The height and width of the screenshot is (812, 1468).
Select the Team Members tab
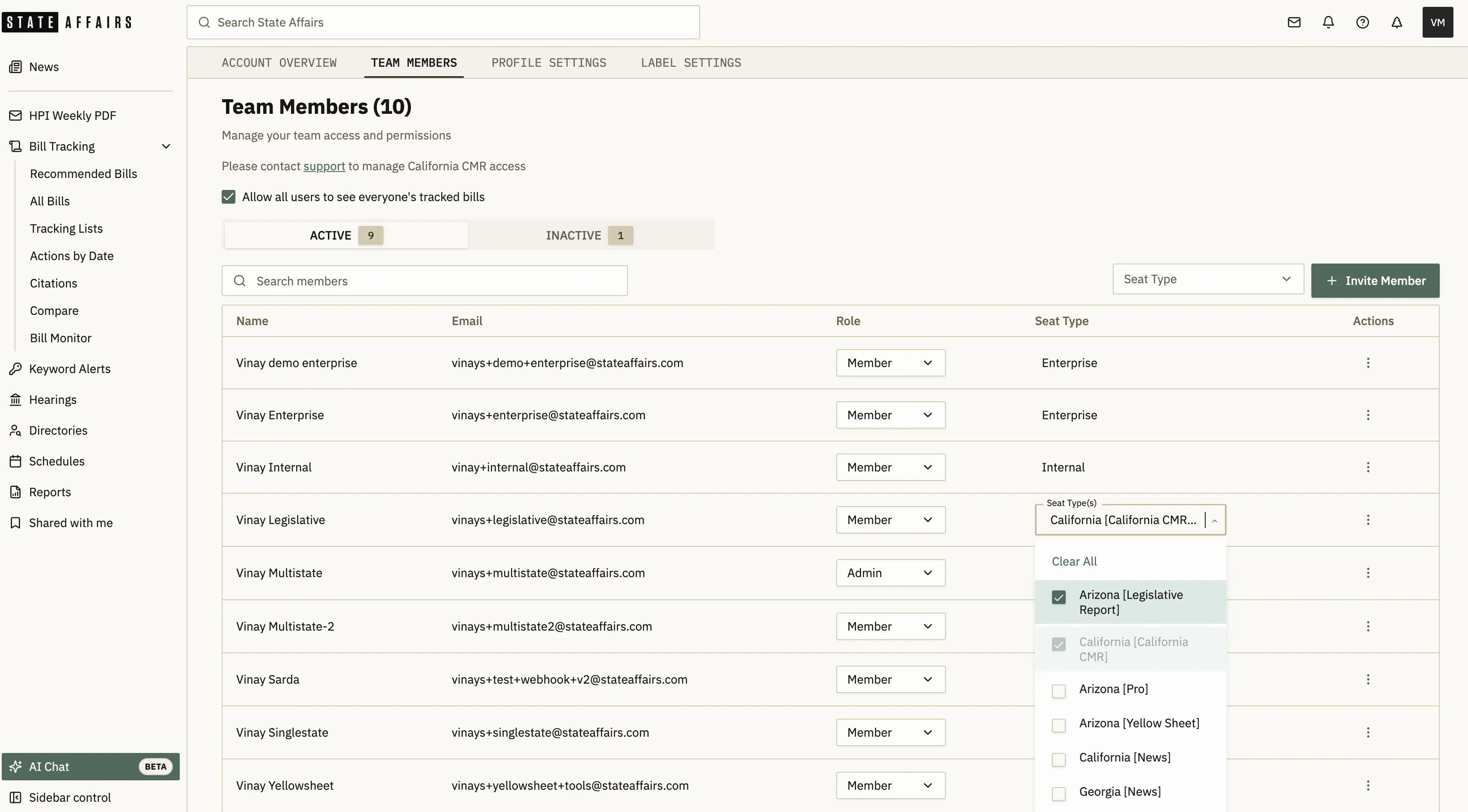(x=414, y=63)
